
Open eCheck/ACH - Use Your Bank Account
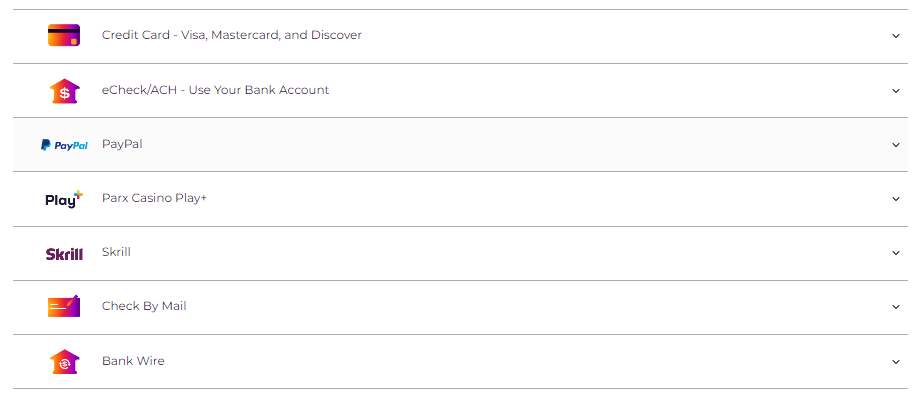pyautogui.click(x=216, y=90)
